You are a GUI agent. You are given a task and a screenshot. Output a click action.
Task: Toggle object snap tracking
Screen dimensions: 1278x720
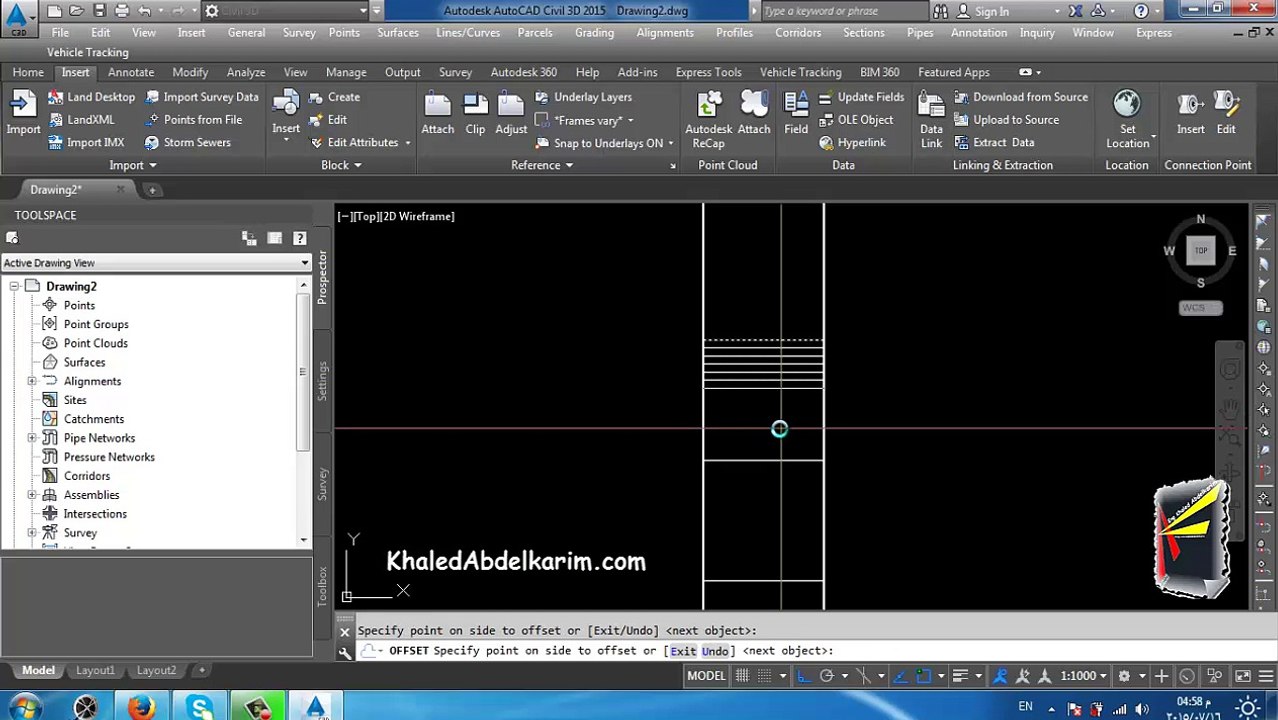898,676
